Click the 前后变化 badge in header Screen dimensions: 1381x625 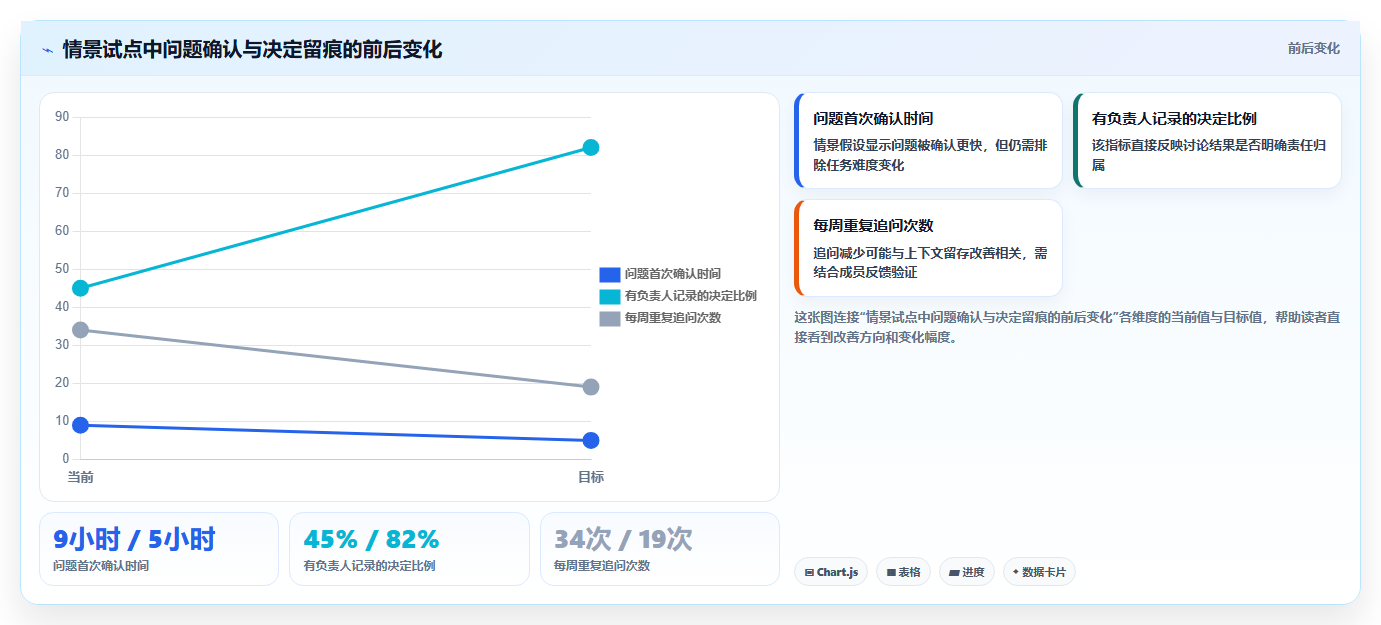pos(1313,49)
